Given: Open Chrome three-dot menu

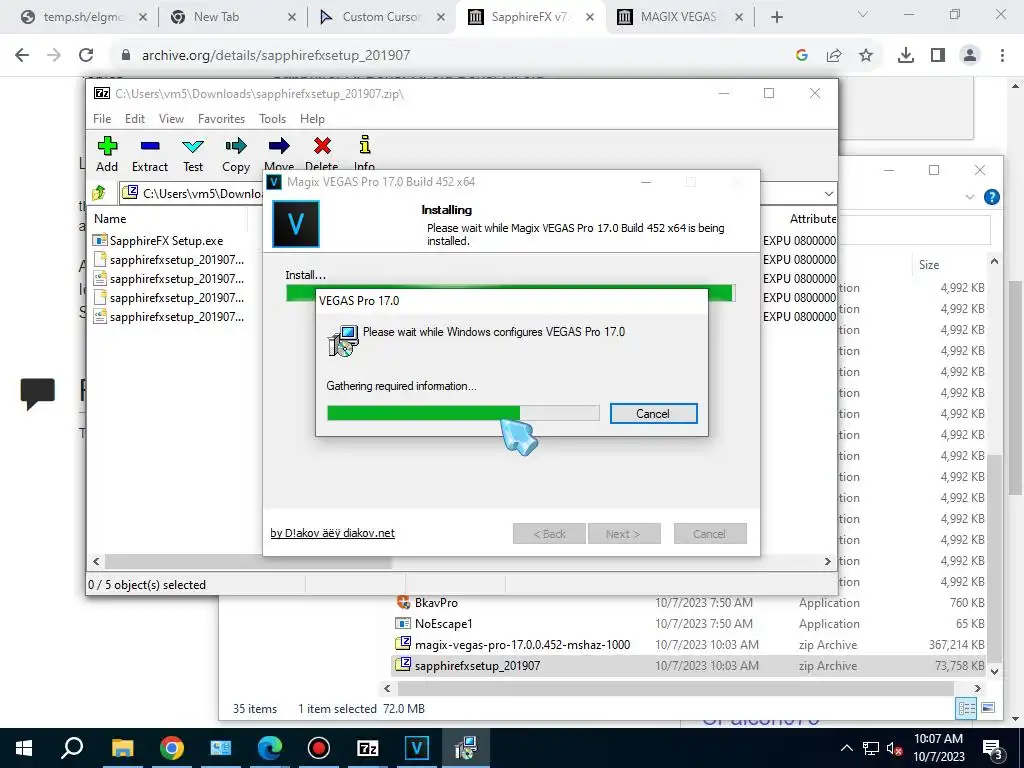Looking at the screenshot, I should pos(1002,55).
